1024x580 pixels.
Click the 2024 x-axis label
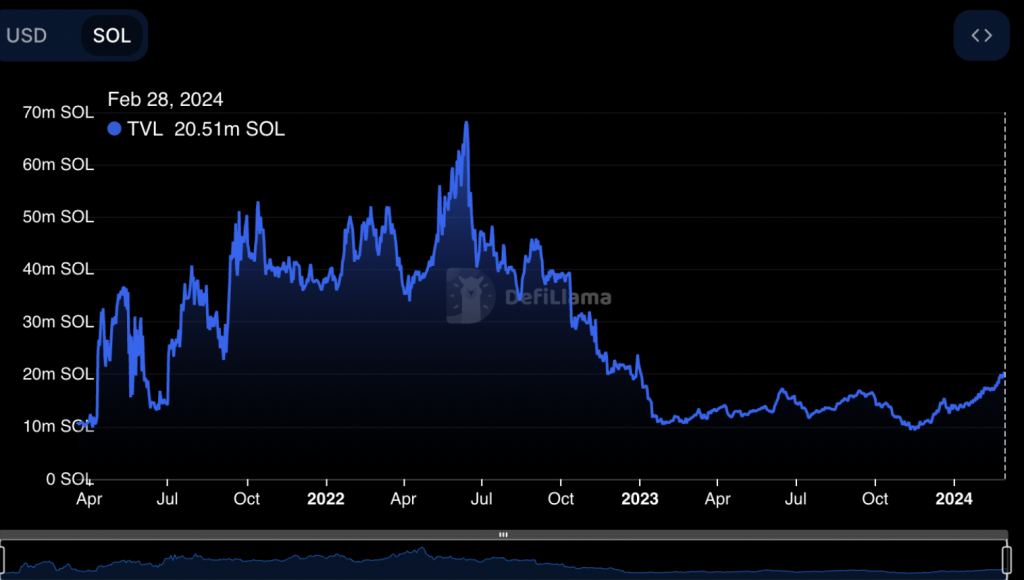point(953,498)
